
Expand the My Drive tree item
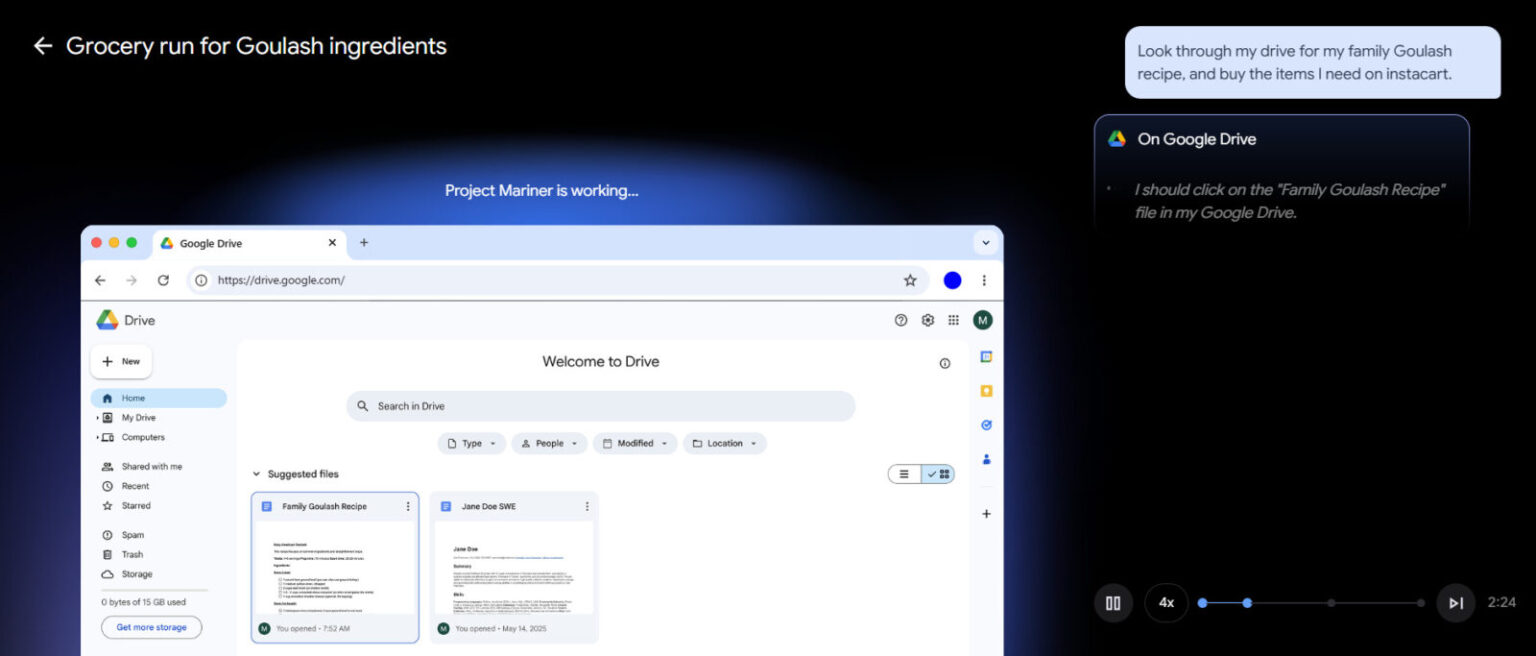click(96, 417)
